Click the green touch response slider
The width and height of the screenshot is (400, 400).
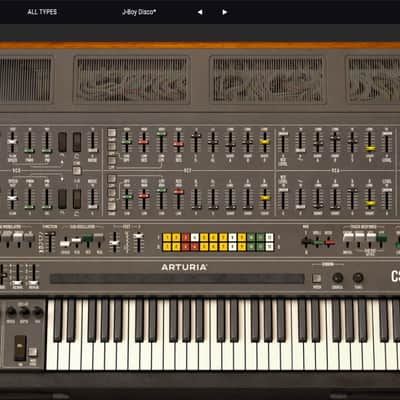[381, 238]
